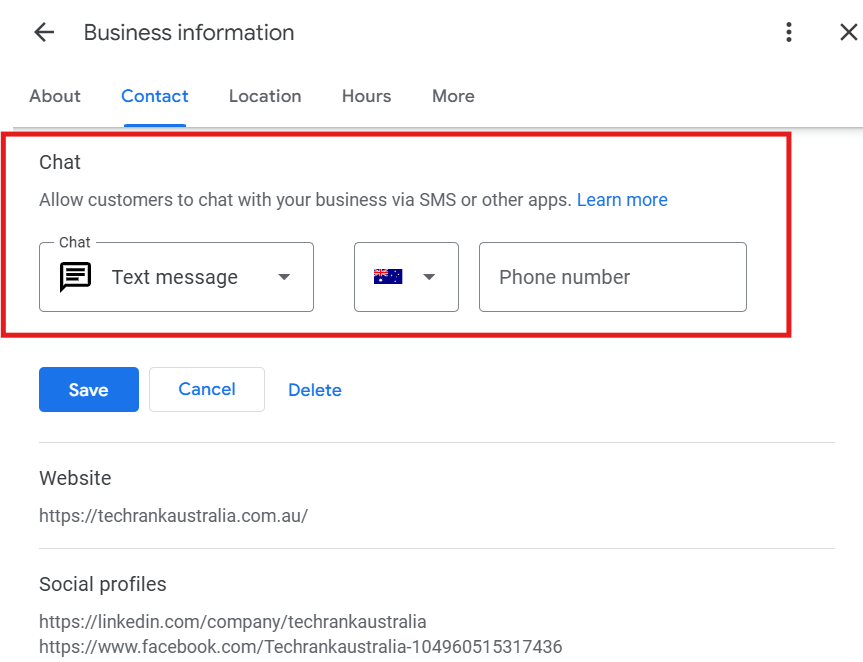This screenshot has height=662, width=863.
Task: Select the Contact tab
Action: (x=155, y=96)
